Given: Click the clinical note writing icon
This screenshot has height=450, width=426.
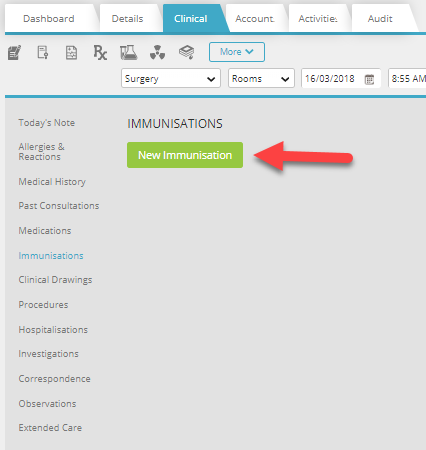Looking at the screenshot, I should [x=14, y=52].
